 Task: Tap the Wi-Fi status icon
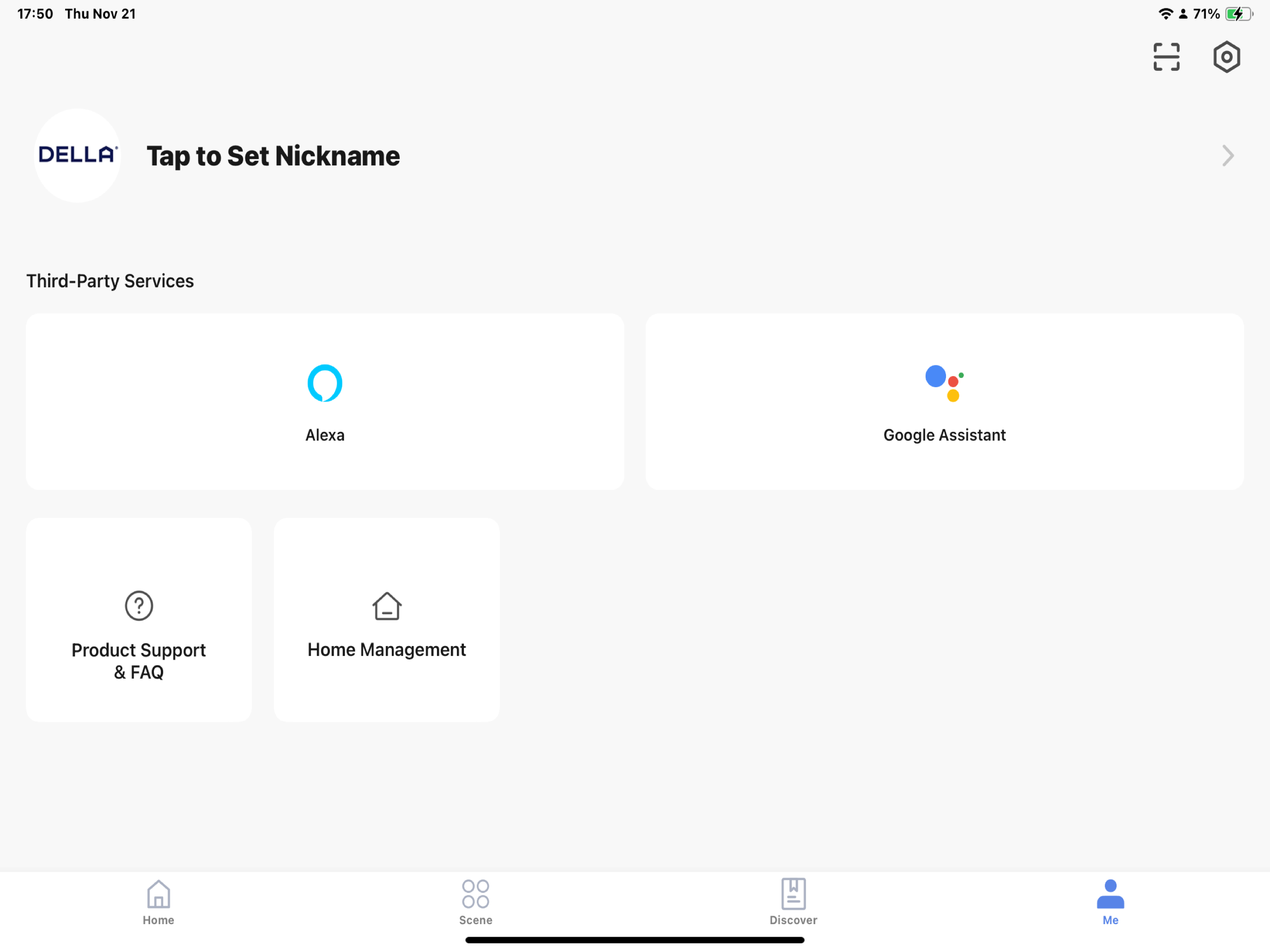pyautogui.click(x=1165, y=14)
